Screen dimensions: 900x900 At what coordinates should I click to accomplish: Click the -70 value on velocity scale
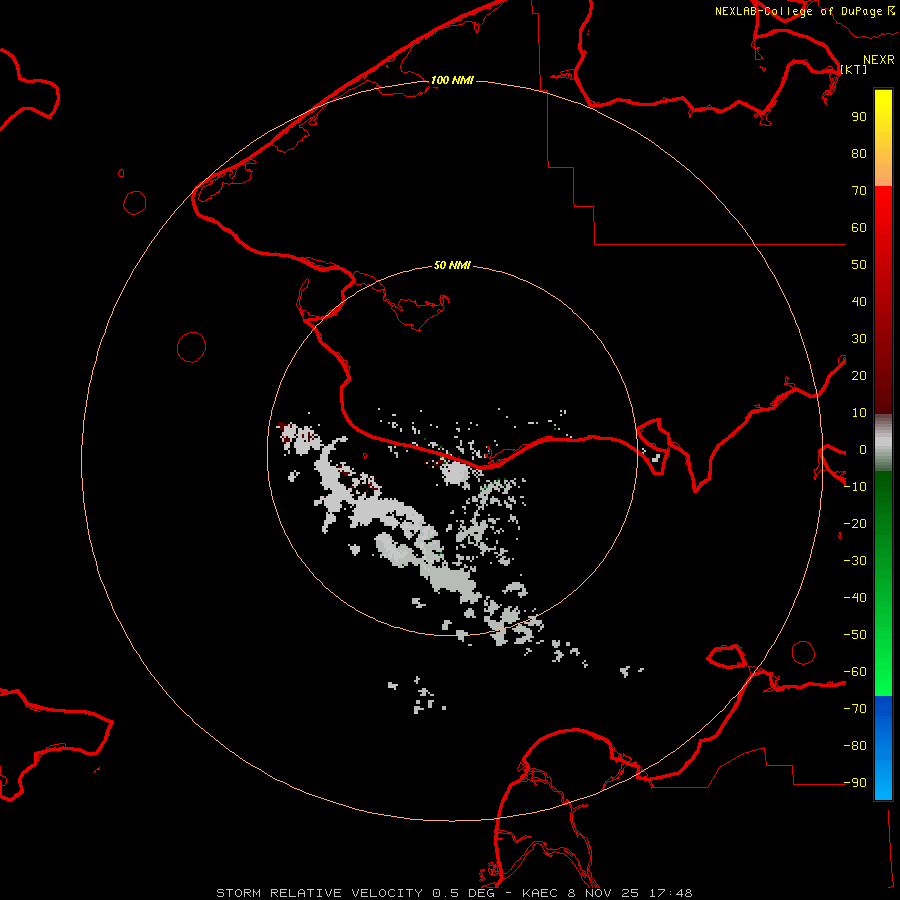[x=855, y=709]
